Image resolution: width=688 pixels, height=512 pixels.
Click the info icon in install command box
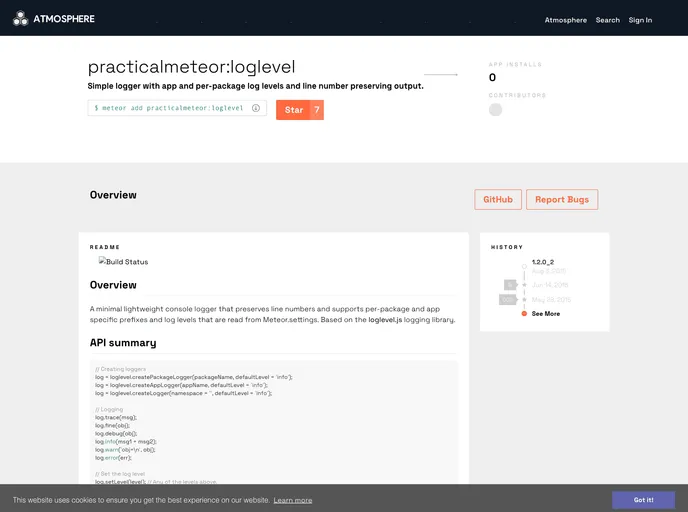point(256,108)
